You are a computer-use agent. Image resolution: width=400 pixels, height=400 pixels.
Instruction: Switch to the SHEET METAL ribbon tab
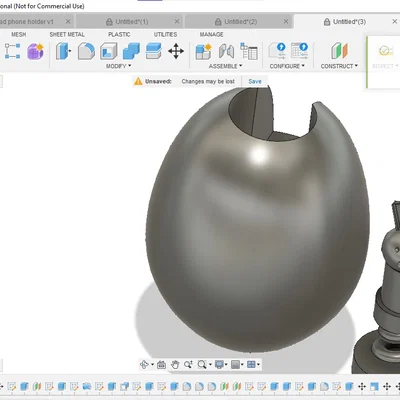[x=67, y=34]
